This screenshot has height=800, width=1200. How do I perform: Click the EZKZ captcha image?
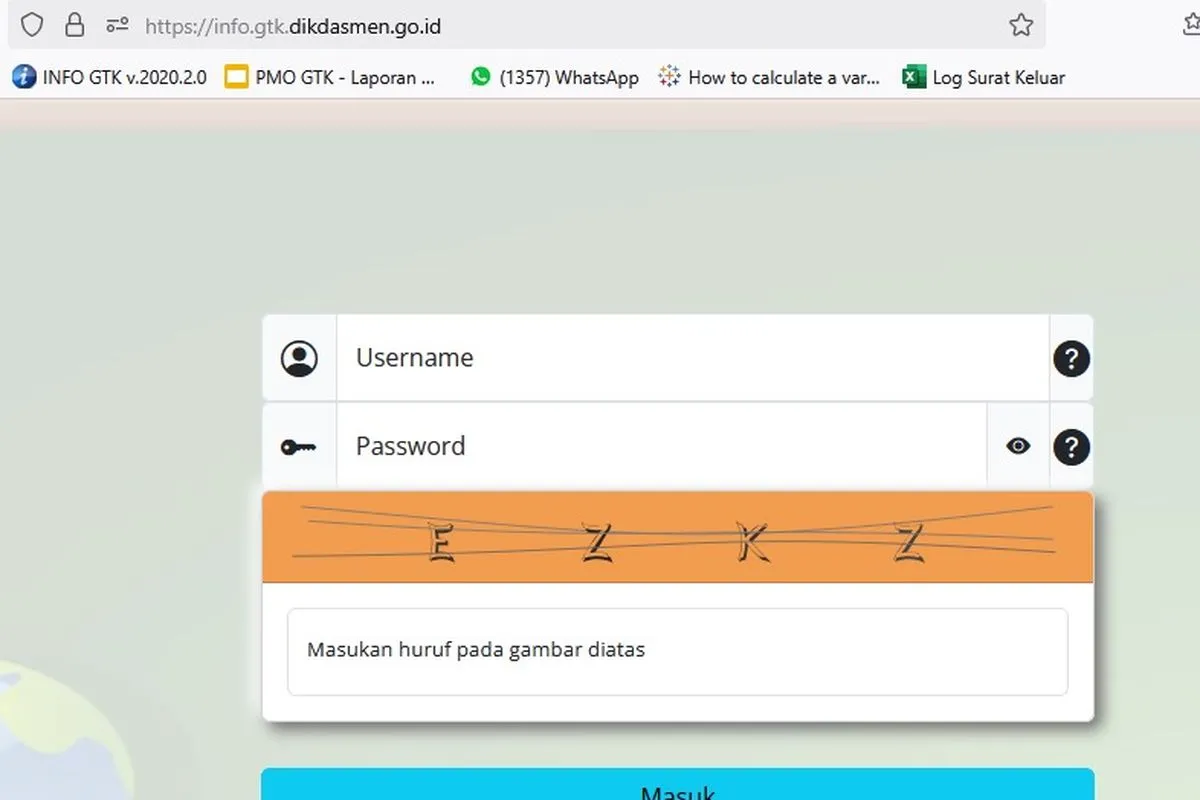tap(677, 536)
